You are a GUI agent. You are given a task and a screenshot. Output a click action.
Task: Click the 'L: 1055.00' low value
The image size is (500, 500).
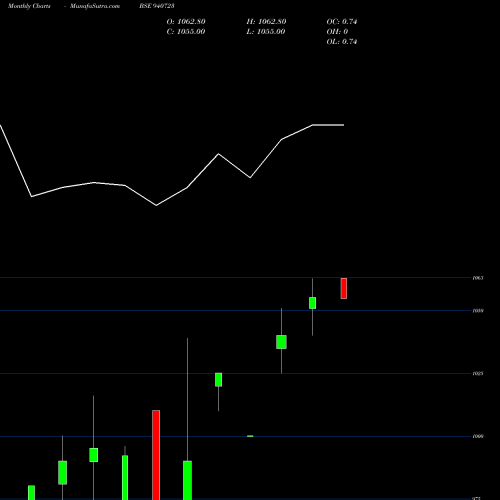tap(266, 32)
